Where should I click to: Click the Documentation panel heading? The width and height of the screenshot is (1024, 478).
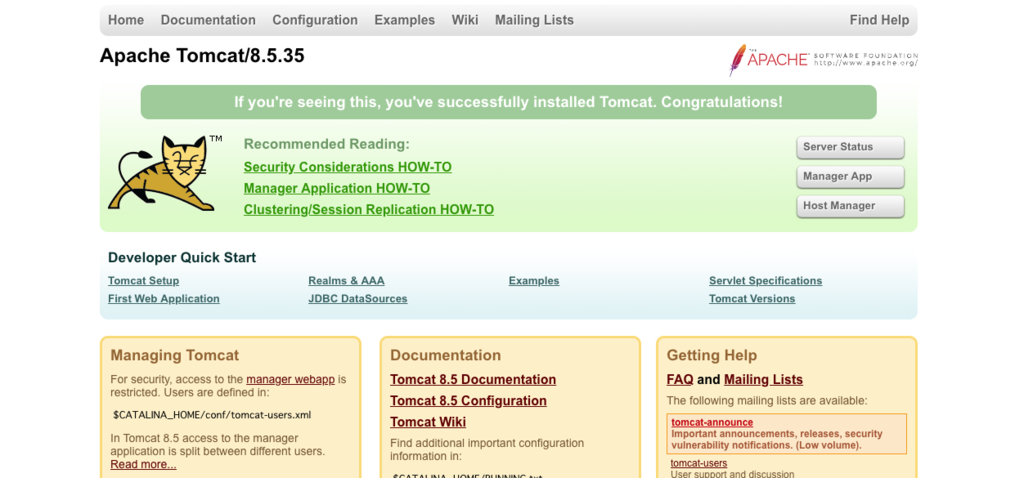point(446,356)
